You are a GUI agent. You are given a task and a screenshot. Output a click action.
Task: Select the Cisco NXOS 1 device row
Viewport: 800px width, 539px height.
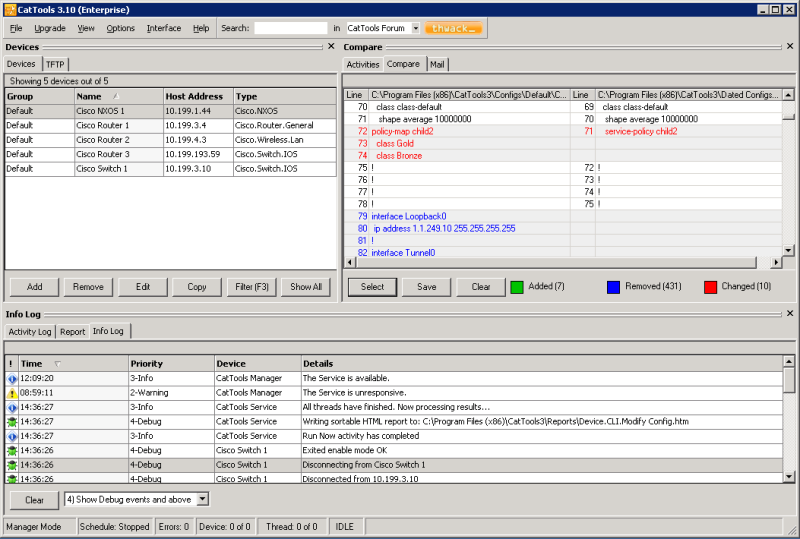point(170,111)
